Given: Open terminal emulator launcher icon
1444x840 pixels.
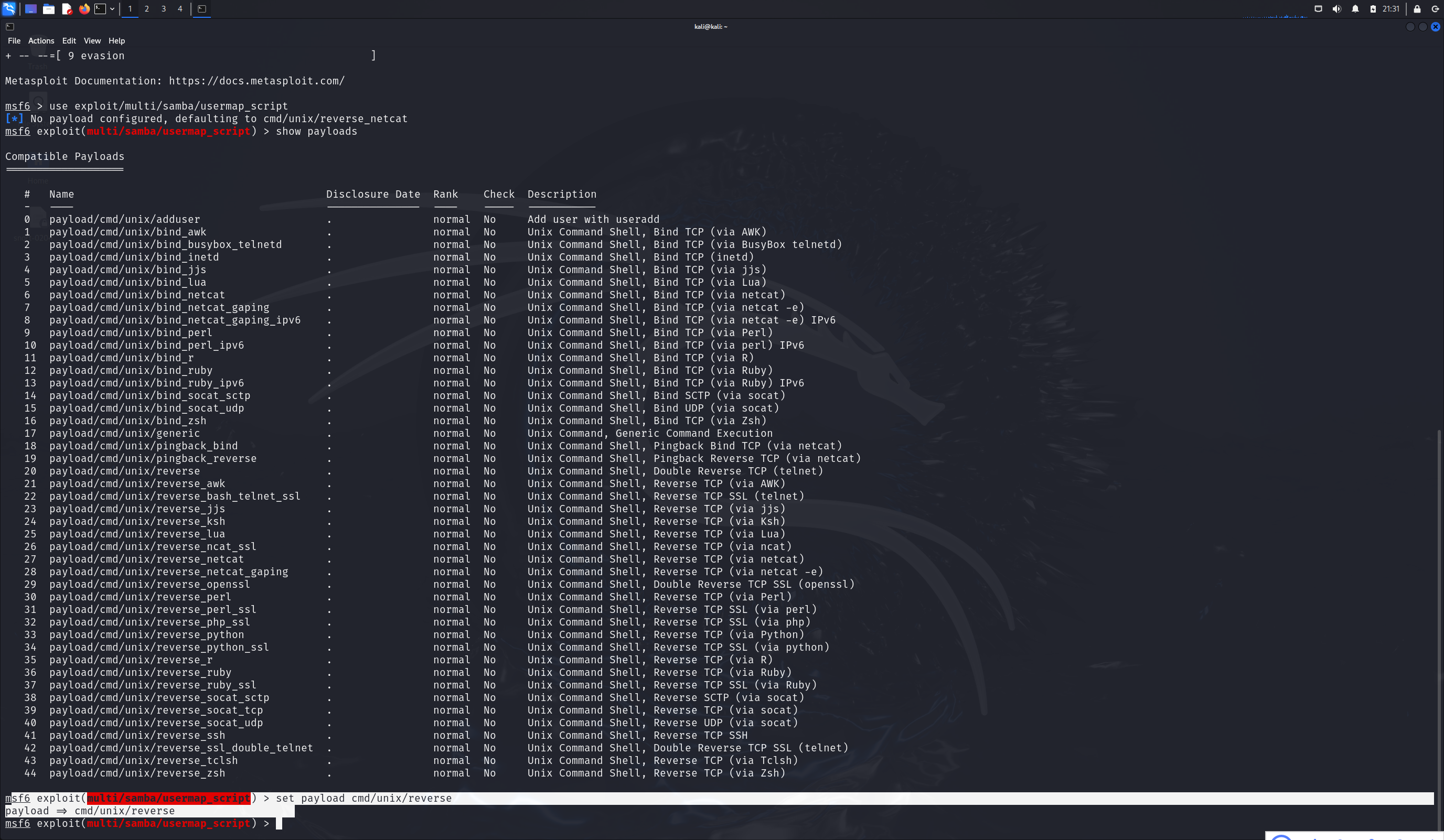Looking at the screenshot, I should point(100,8).
